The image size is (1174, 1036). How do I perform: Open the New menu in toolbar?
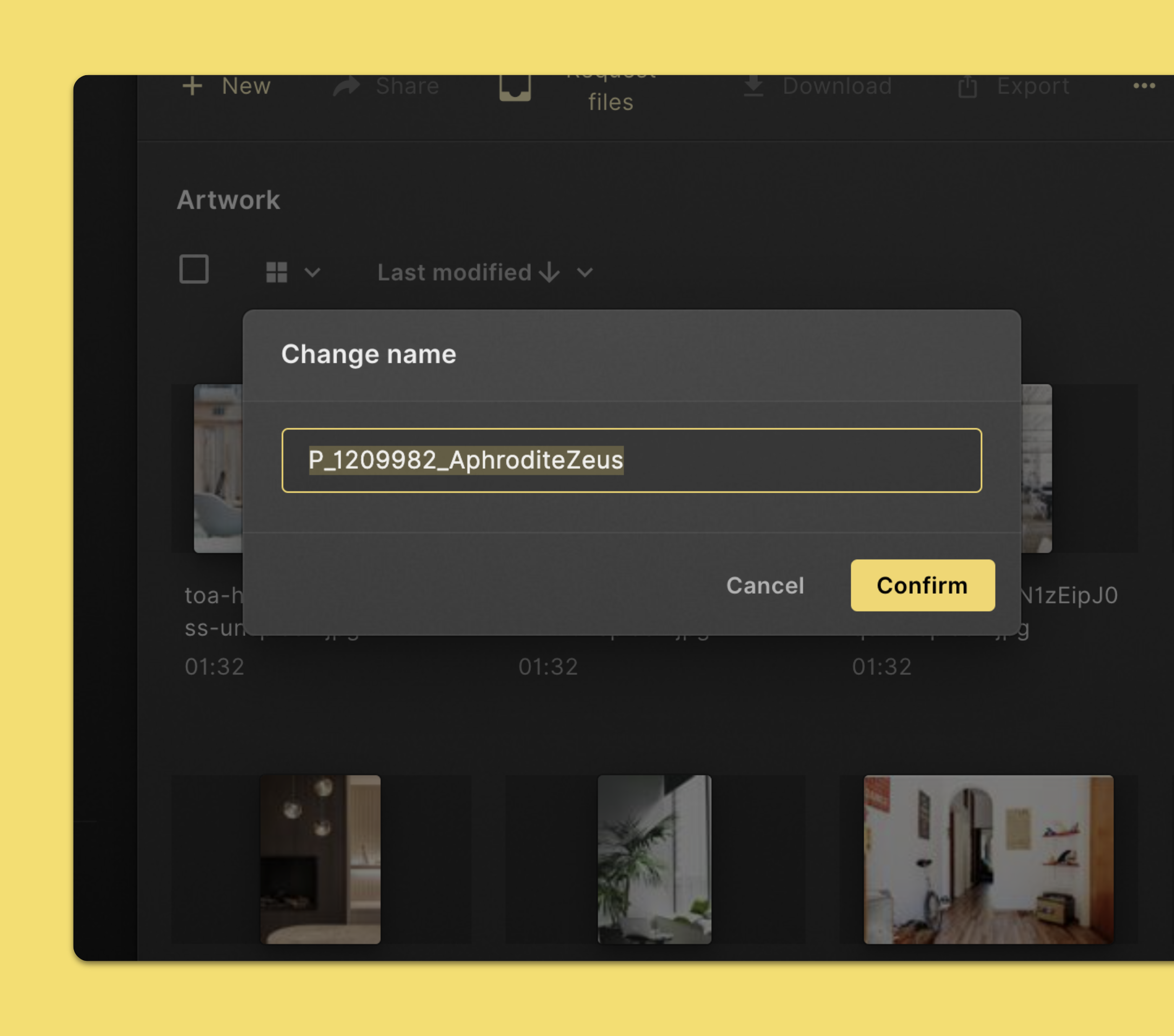246,86
